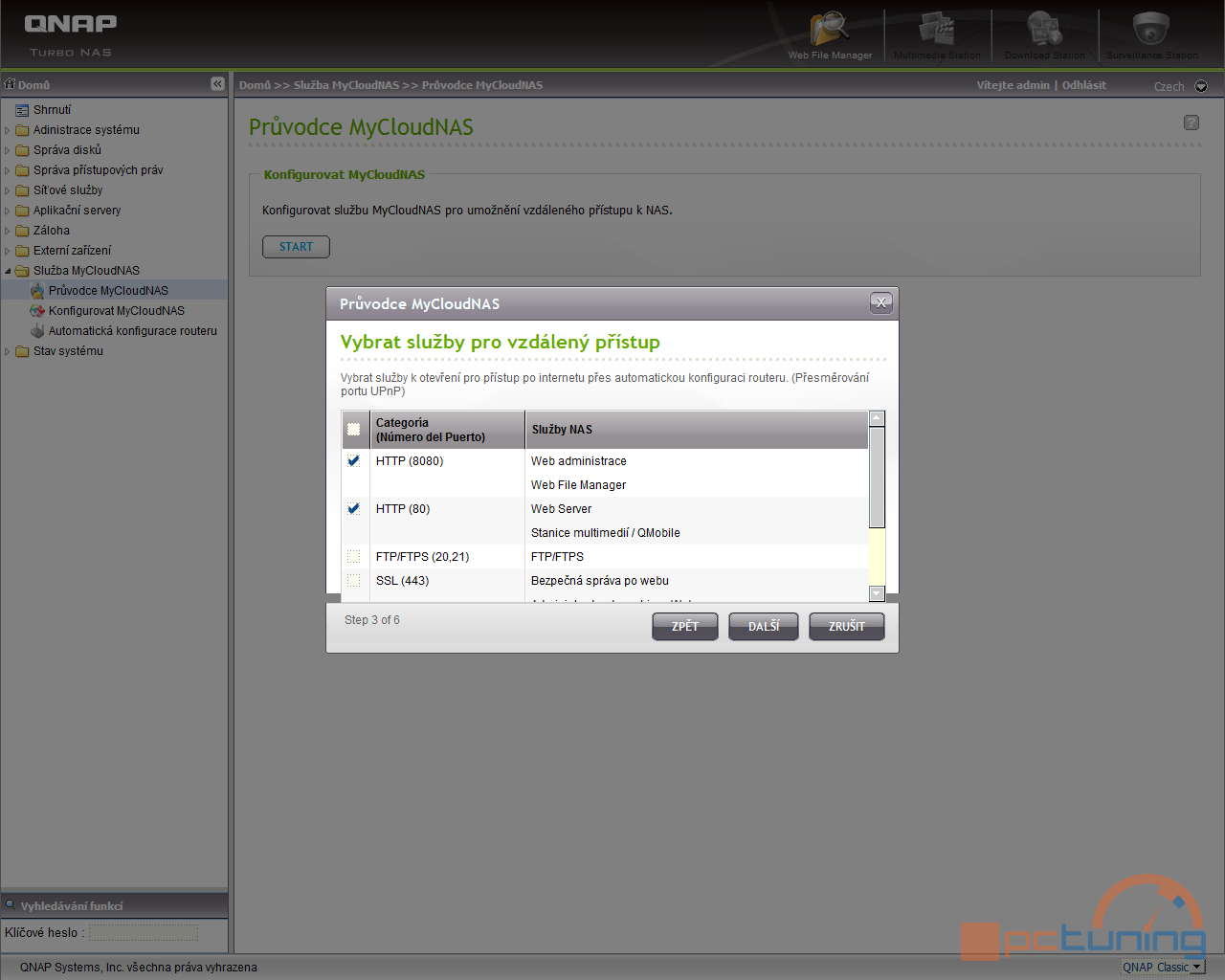This screenshot has height=980, width=1225.
Task: Click Služby NAS column header
Action: [697, 430]
